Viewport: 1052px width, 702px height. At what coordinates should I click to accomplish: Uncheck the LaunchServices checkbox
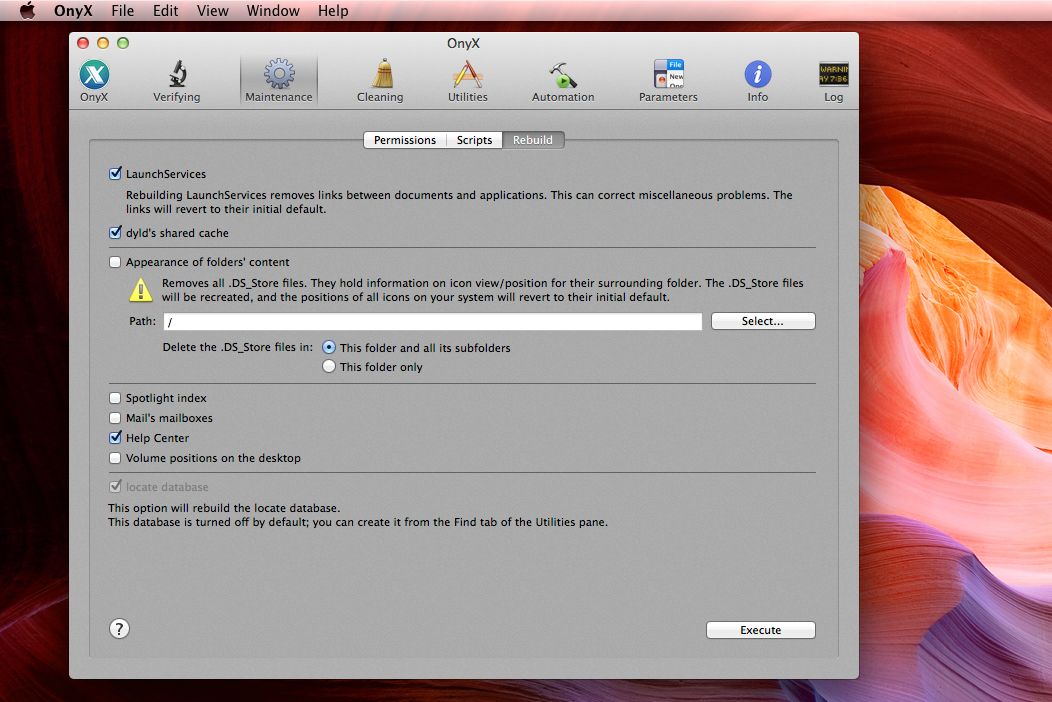pos(115,174)
